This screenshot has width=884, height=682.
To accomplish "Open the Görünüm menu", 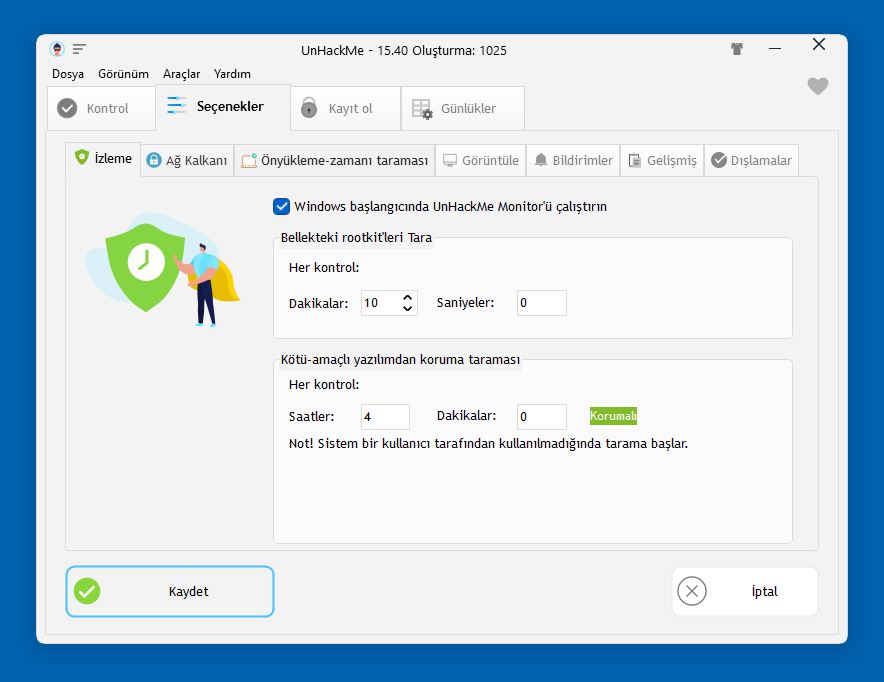I will (123, 74).
